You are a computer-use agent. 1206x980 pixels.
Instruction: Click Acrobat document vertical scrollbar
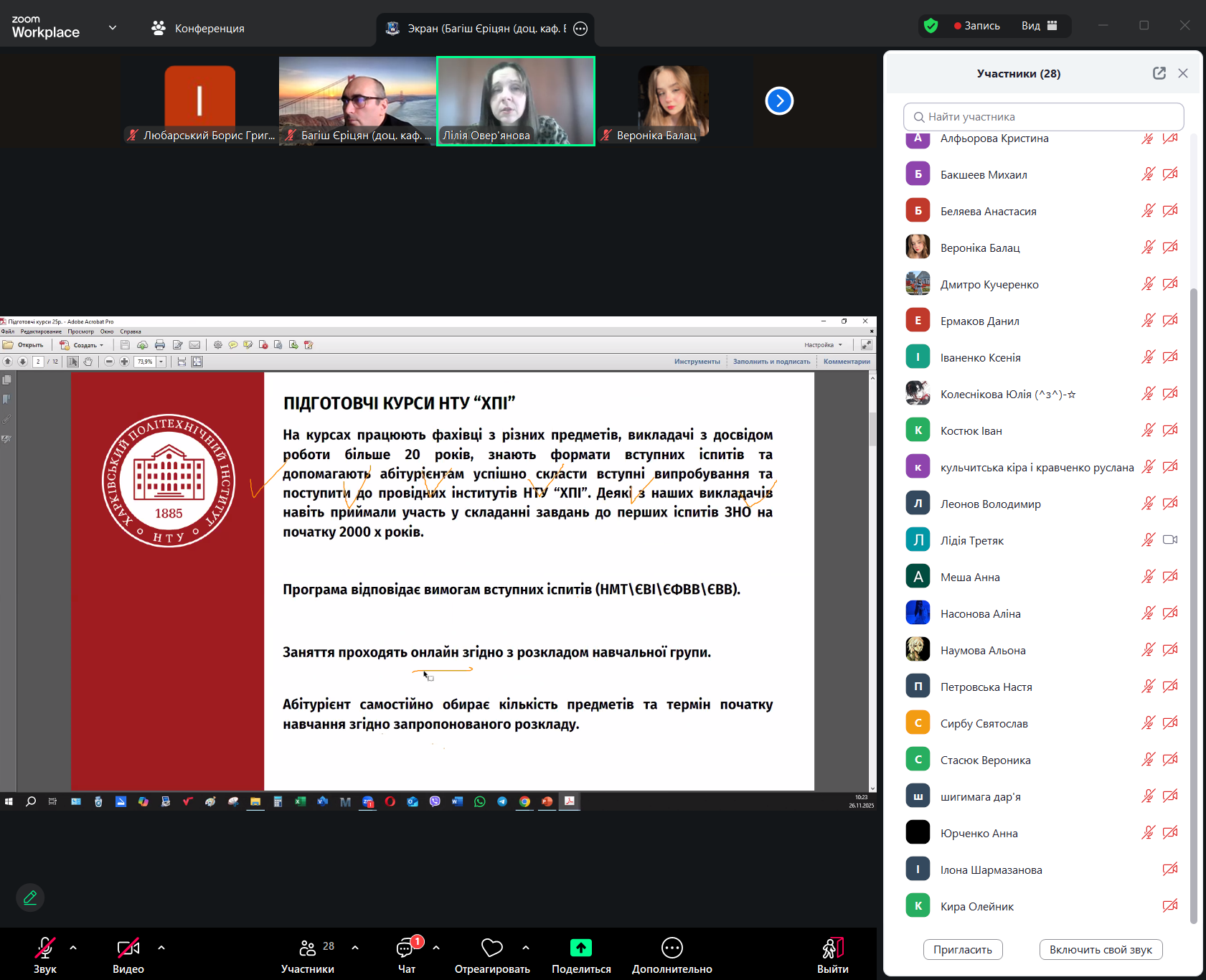coord(872,428)
